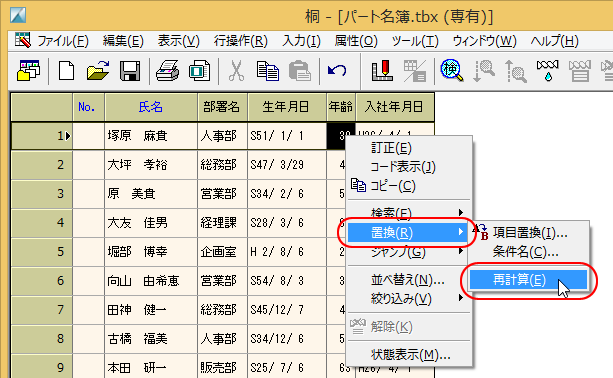Click the document icon left of ファイル menu
This screenshot has width=613, height=378.
point(22,40)
